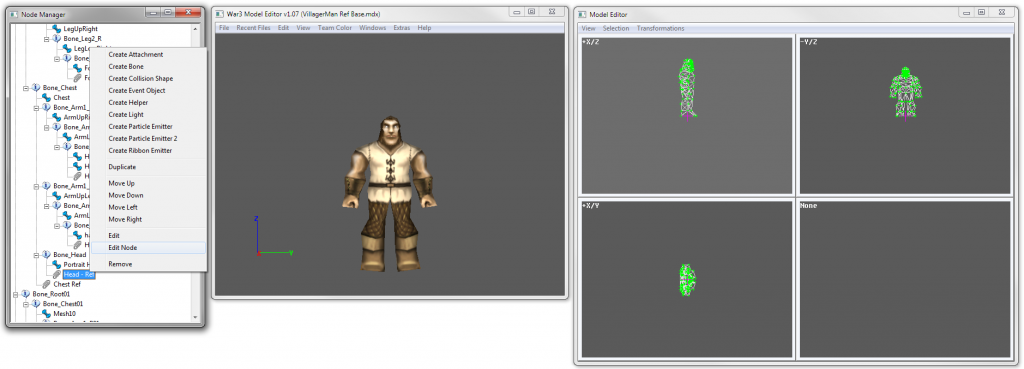Click the War3 Model Editor title bar icon
1024x369 pixels.
[x=219, y=13]
